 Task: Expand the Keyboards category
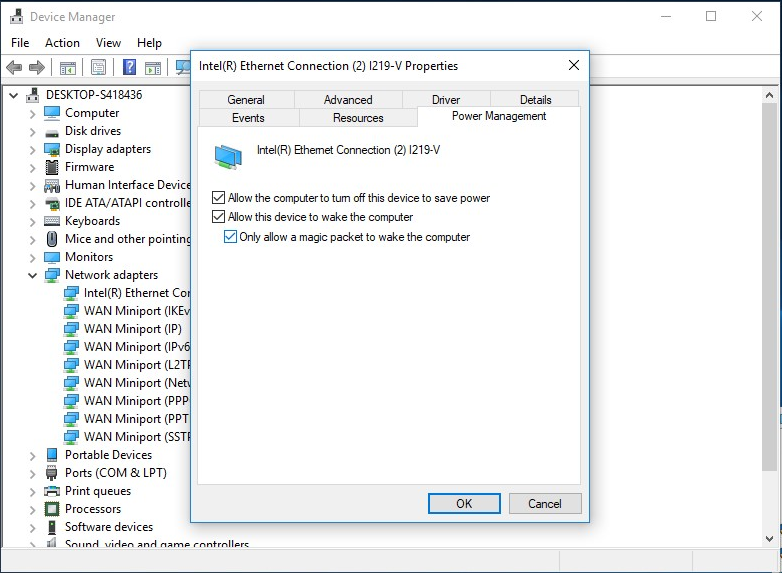[x=32, y=222]
